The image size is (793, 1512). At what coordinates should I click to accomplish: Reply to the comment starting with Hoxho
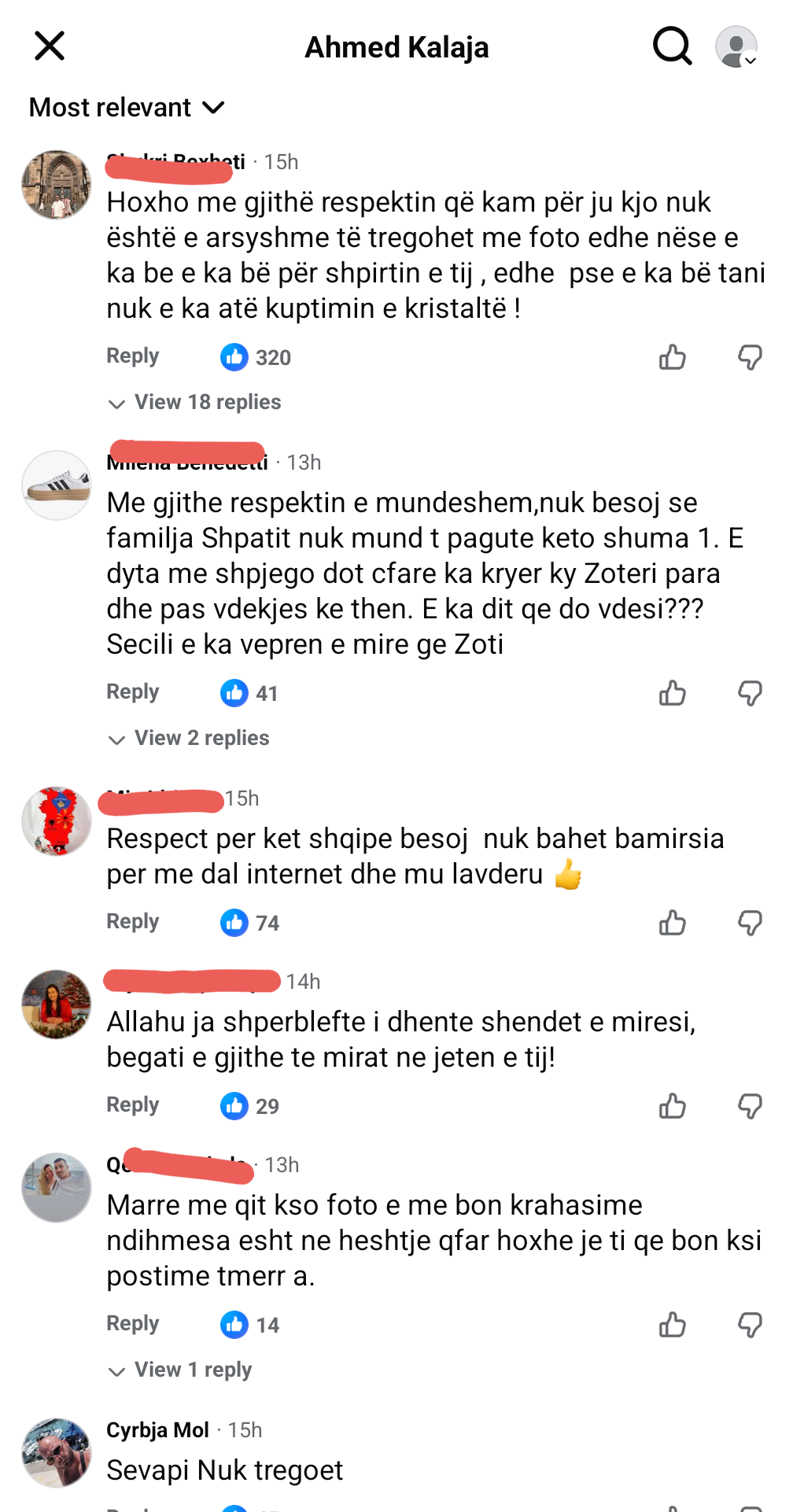(133, 356)
